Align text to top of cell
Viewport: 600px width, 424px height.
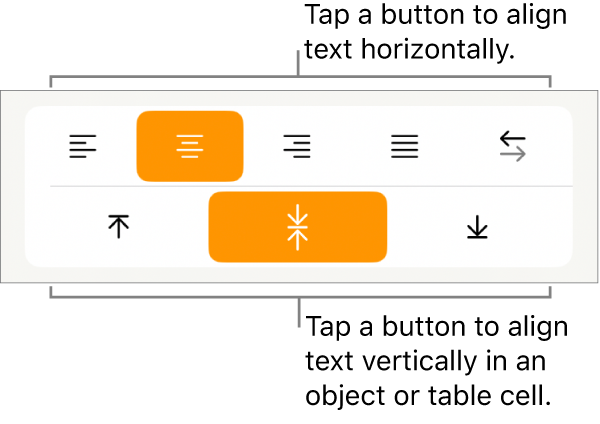[119, 227]
